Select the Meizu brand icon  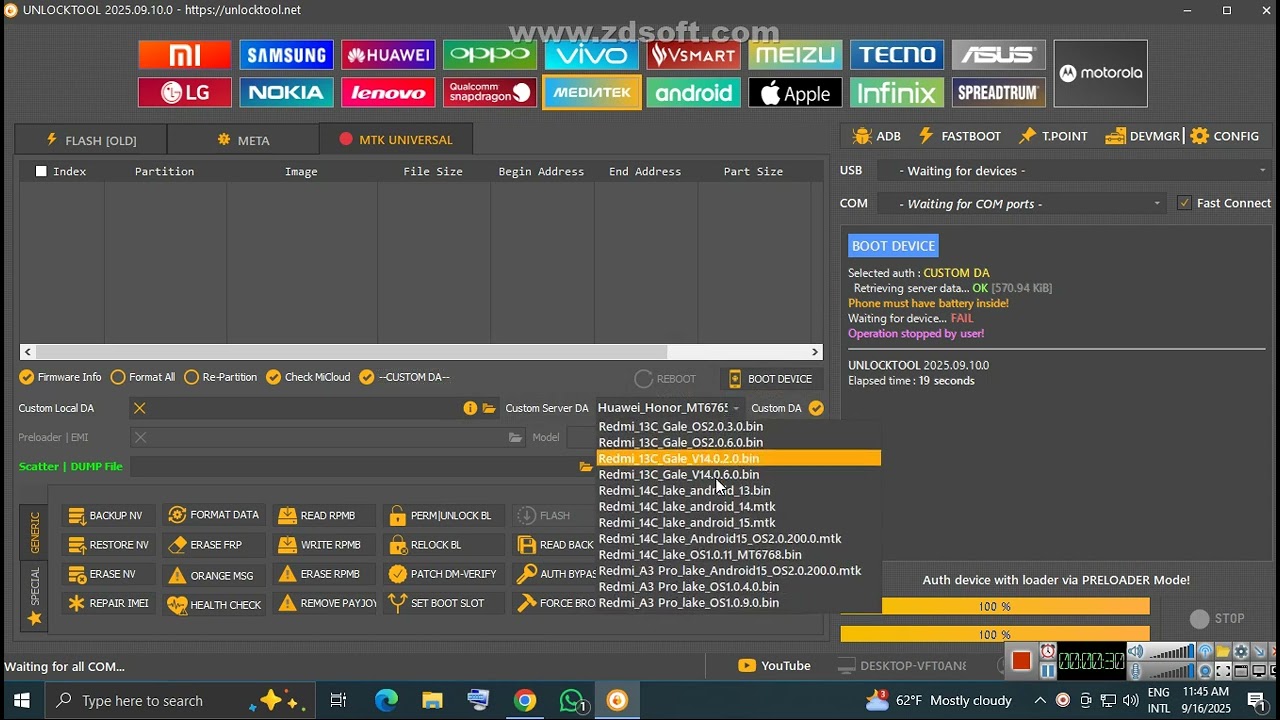[795, 55]
